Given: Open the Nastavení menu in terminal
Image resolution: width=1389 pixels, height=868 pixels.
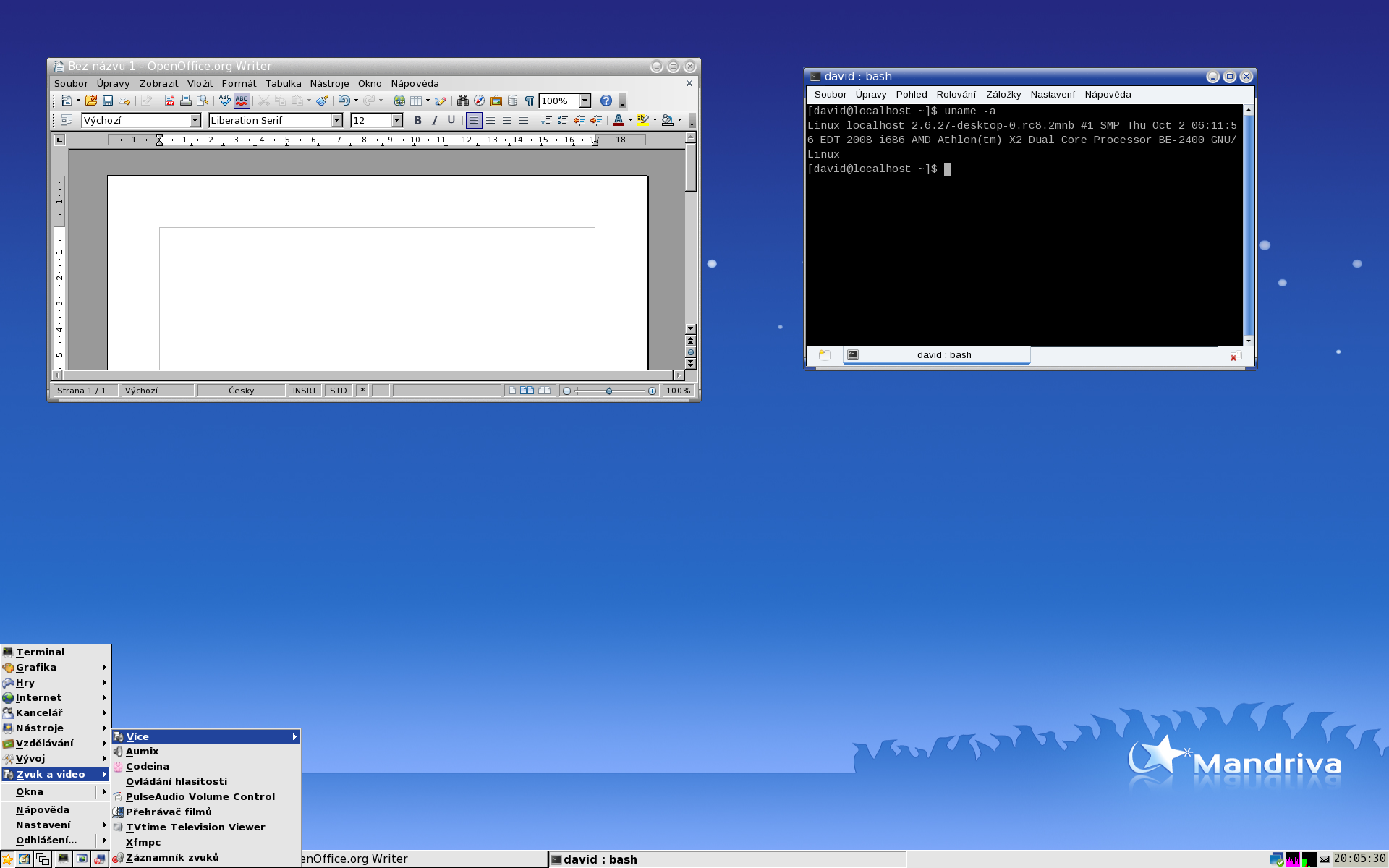Looking at the screenshot, I should (1052, 94).
